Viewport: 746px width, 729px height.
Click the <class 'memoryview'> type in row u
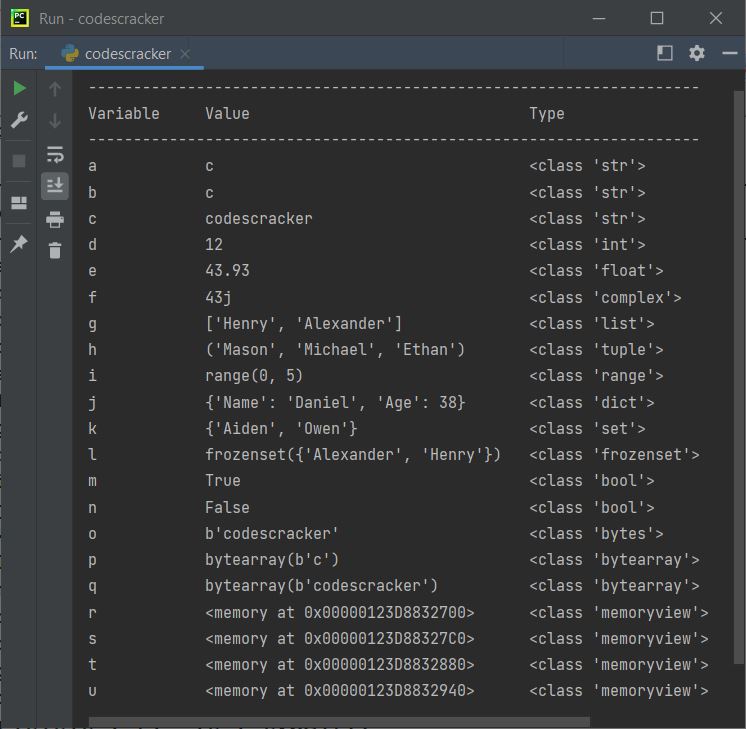point(618,691)
